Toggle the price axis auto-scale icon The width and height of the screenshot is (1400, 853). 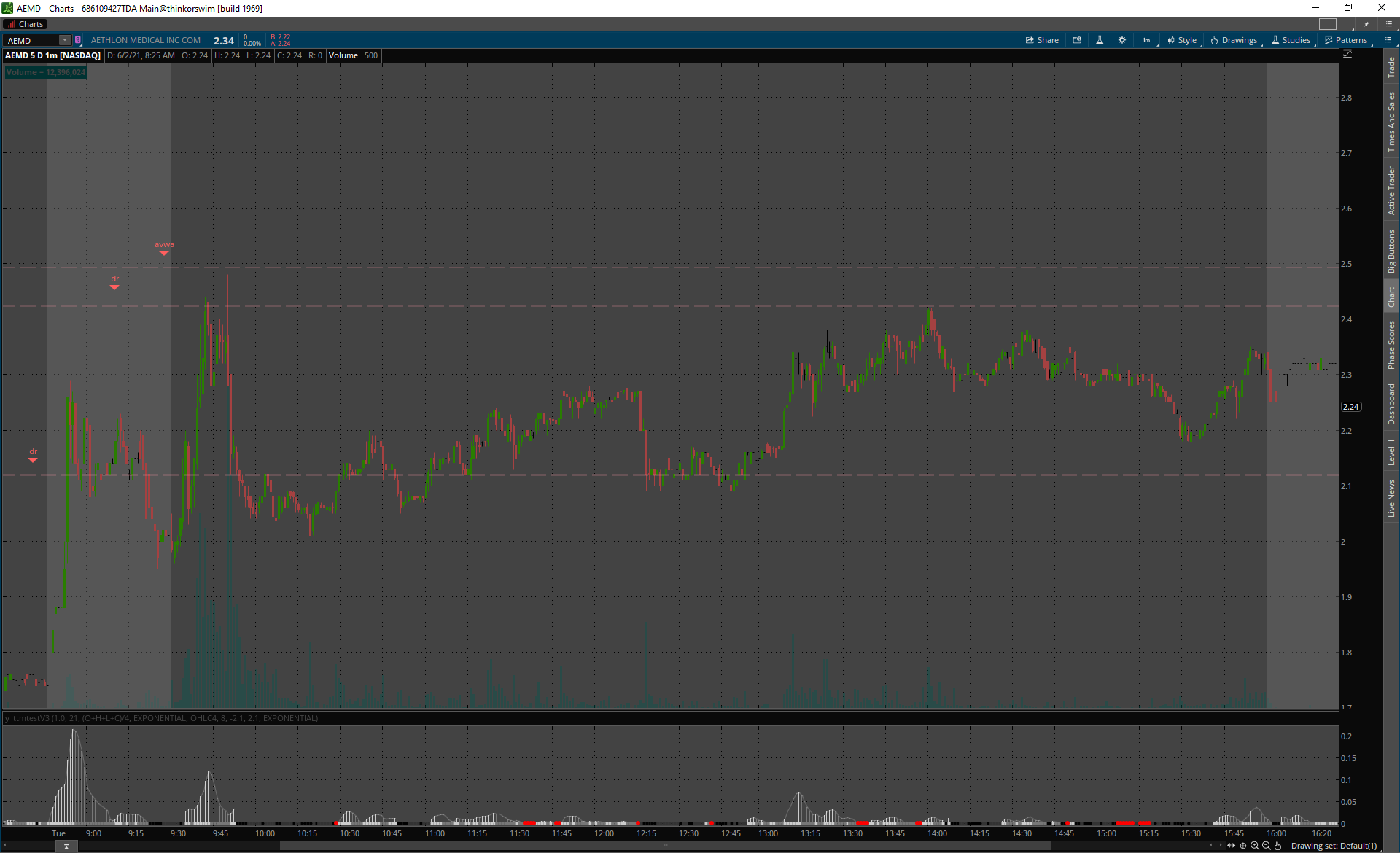[x=1347, y=55]
